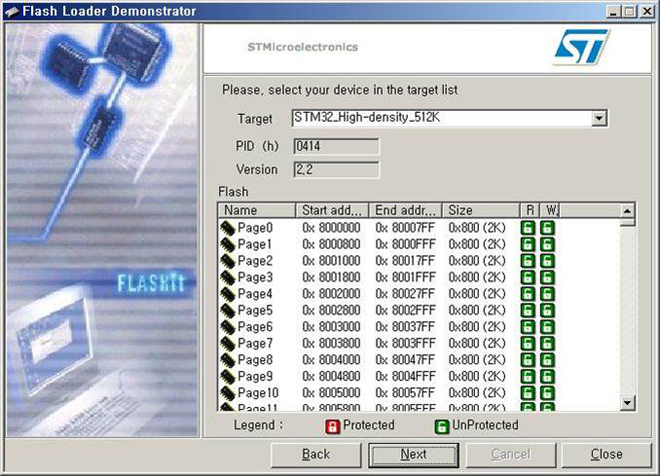Click Page3 read-protection lock icon

(x=528, y=277)
